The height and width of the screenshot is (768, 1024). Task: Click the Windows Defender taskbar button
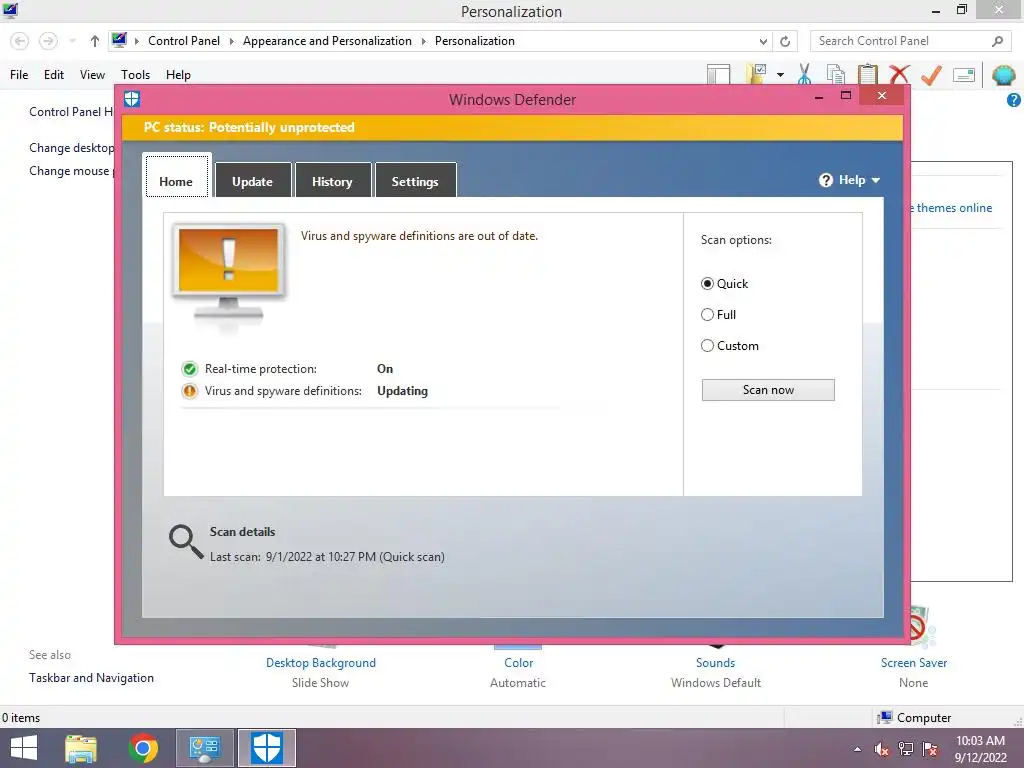coord(266,748)
